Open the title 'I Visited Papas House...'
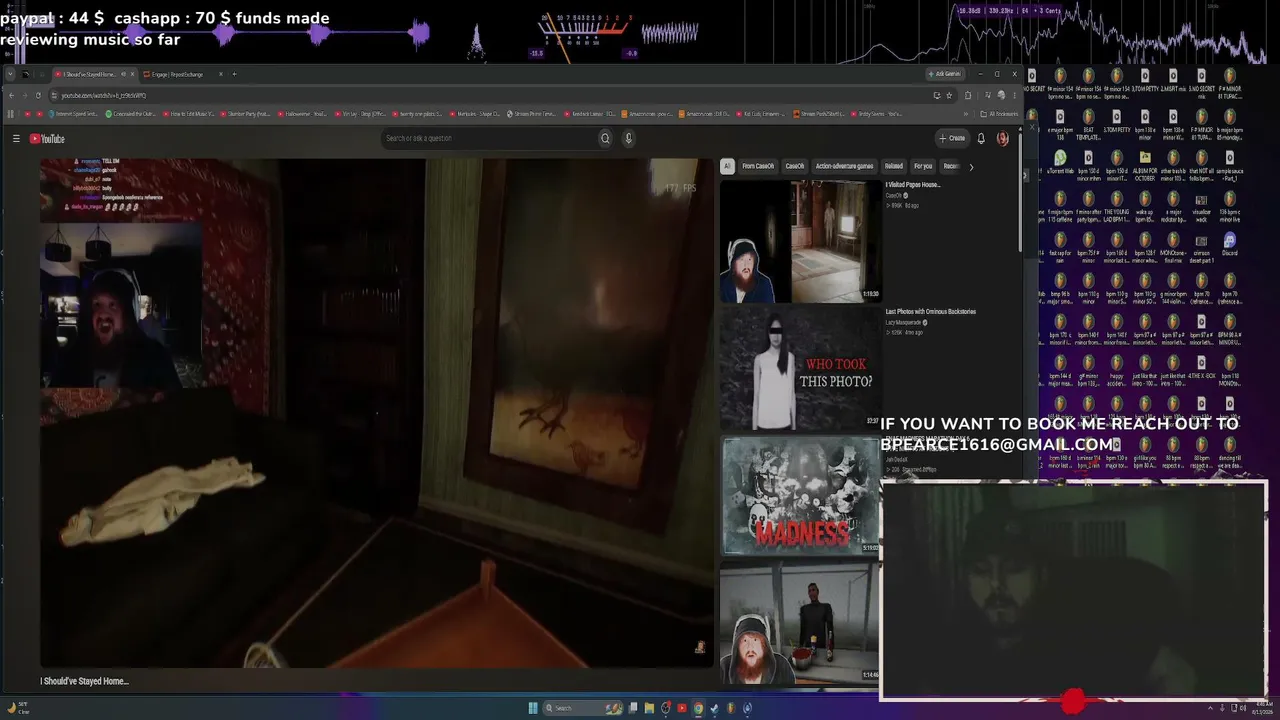The height and width of the screenshot is (720, 1280). 913,185
